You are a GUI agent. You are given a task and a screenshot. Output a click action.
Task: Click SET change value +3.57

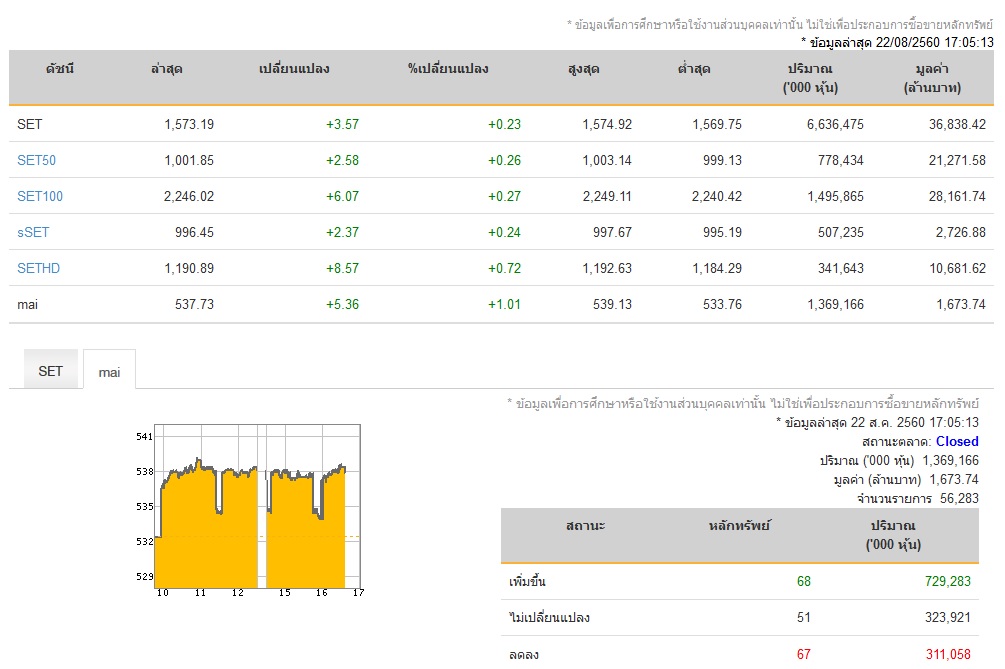pos(342,124)
